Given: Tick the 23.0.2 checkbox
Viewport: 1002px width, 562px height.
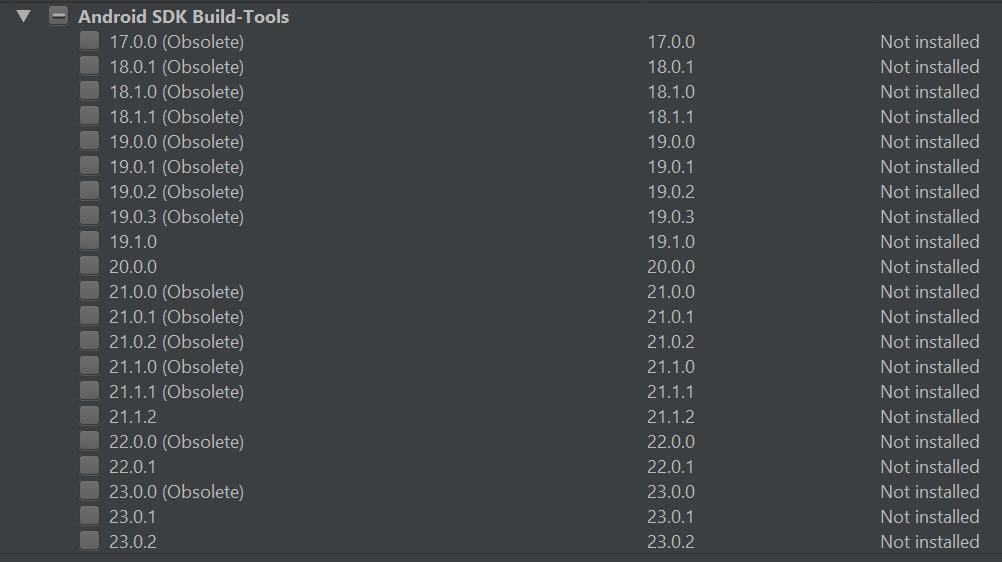Looking at the screenshot, I should point(90,541).
